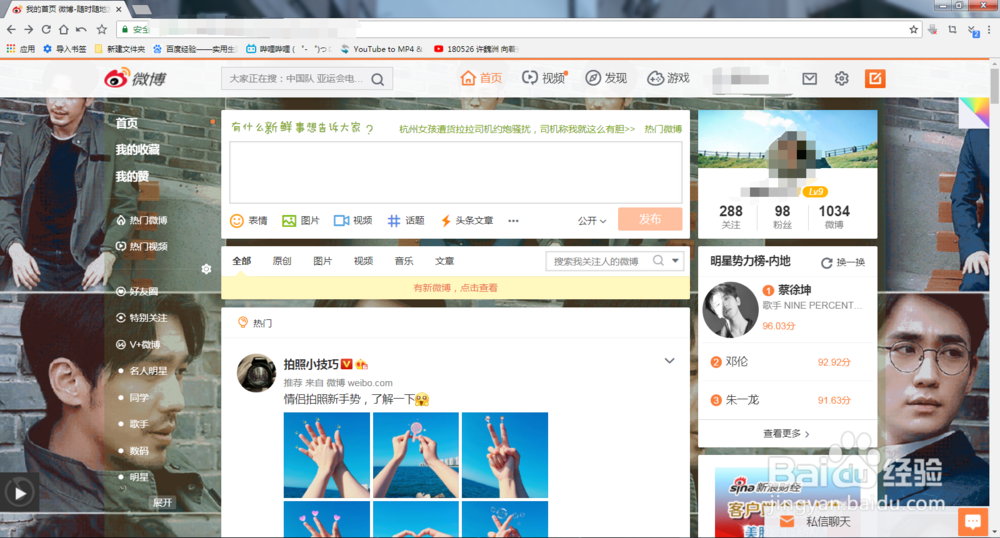1000x538 pixels.
Task: Open the messages envelope icon
Action: [809, 78]
